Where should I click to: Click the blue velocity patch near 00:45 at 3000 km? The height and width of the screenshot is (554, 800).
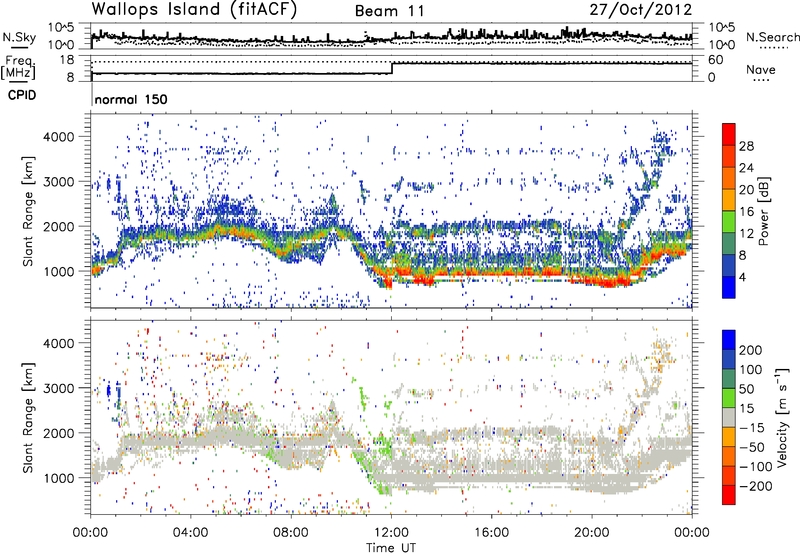click(108, 392)
